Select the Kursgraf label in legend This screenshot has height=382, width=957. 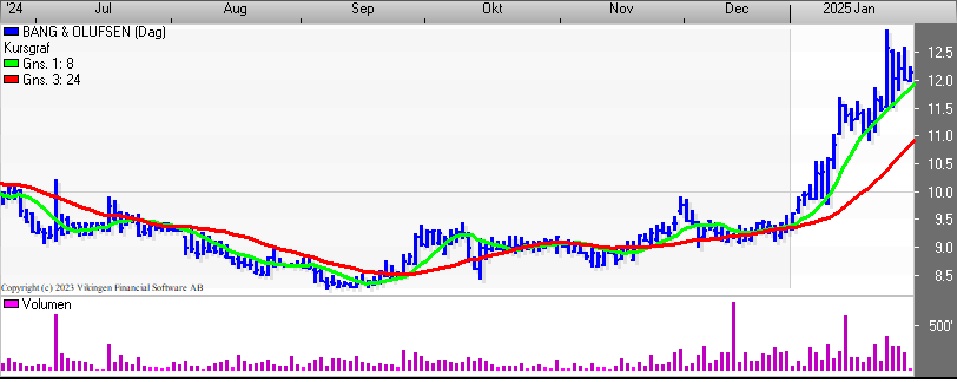(x=26, y=48)
